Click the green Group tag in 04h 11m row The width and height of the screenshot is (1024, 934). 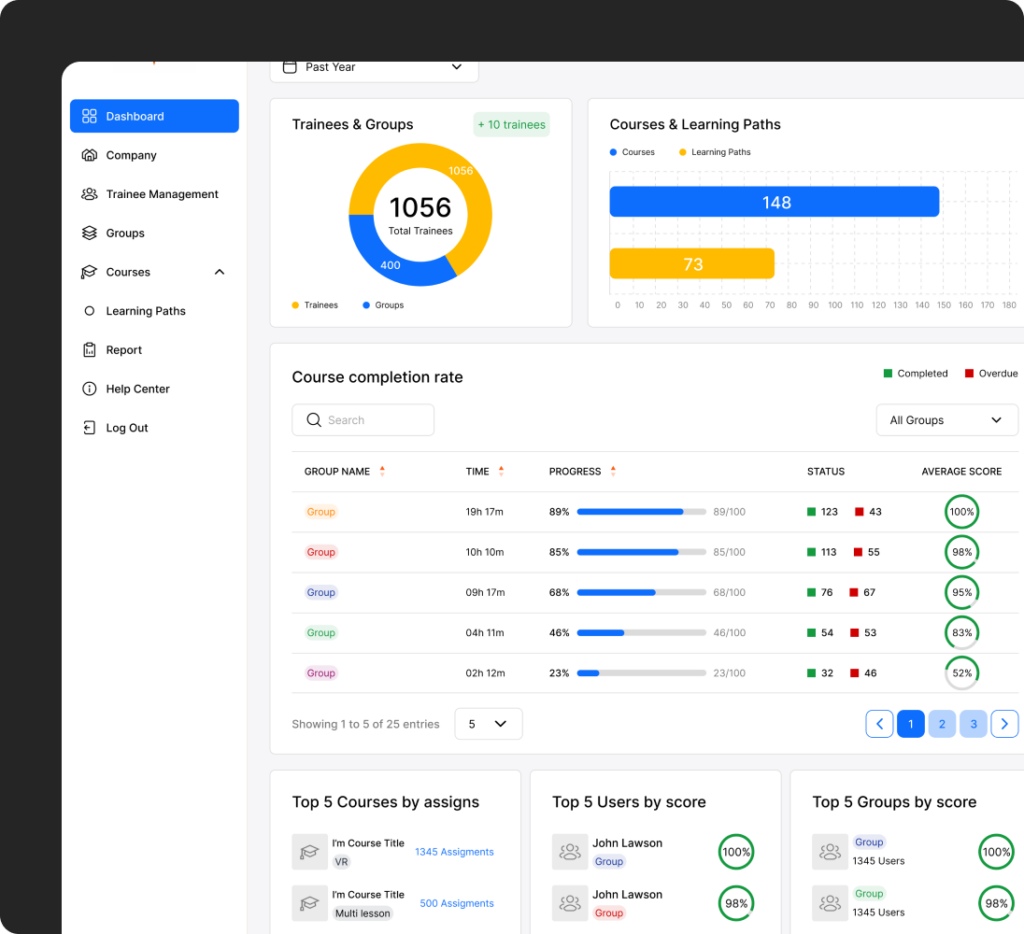pos(321,633)
